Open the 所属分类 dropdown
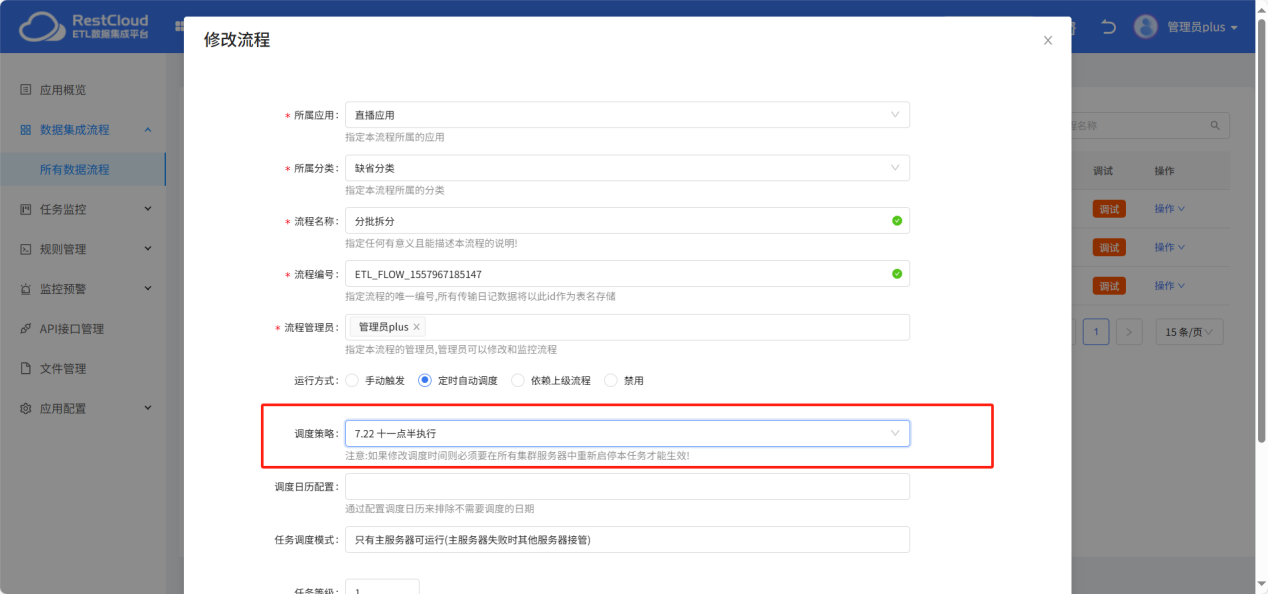This screenshot has width=1268, height=594. tap(627, 168)
